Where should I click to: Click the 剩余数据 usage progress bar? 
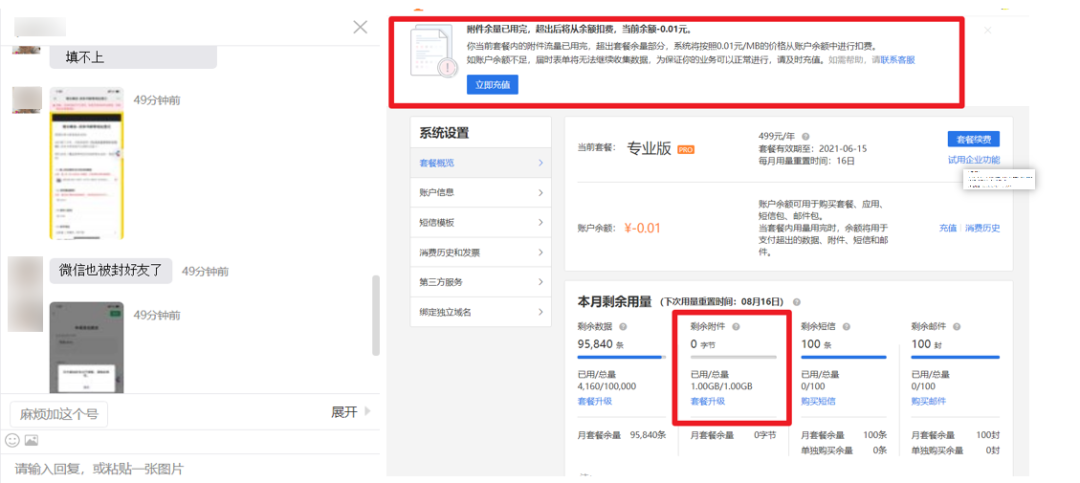click(621, 356)
